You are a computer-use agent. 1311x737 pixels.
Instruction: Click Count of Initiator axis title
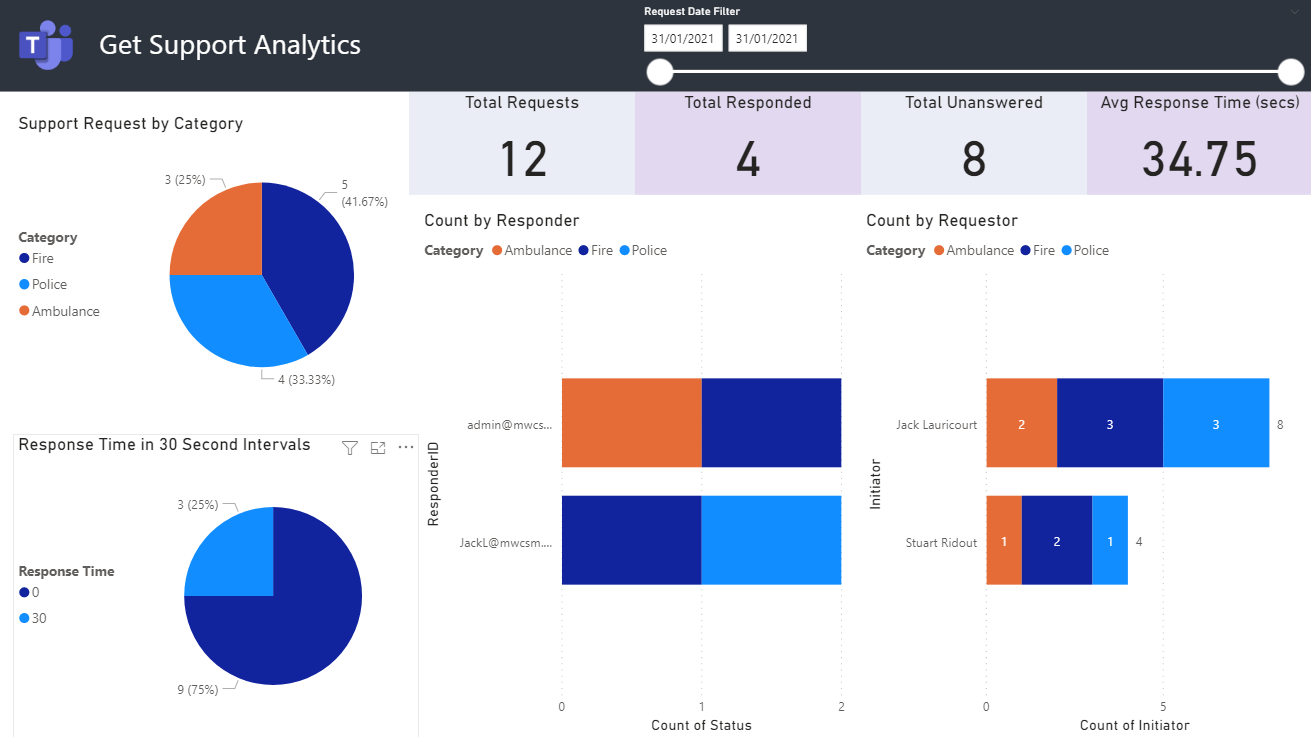point(1135,725)
